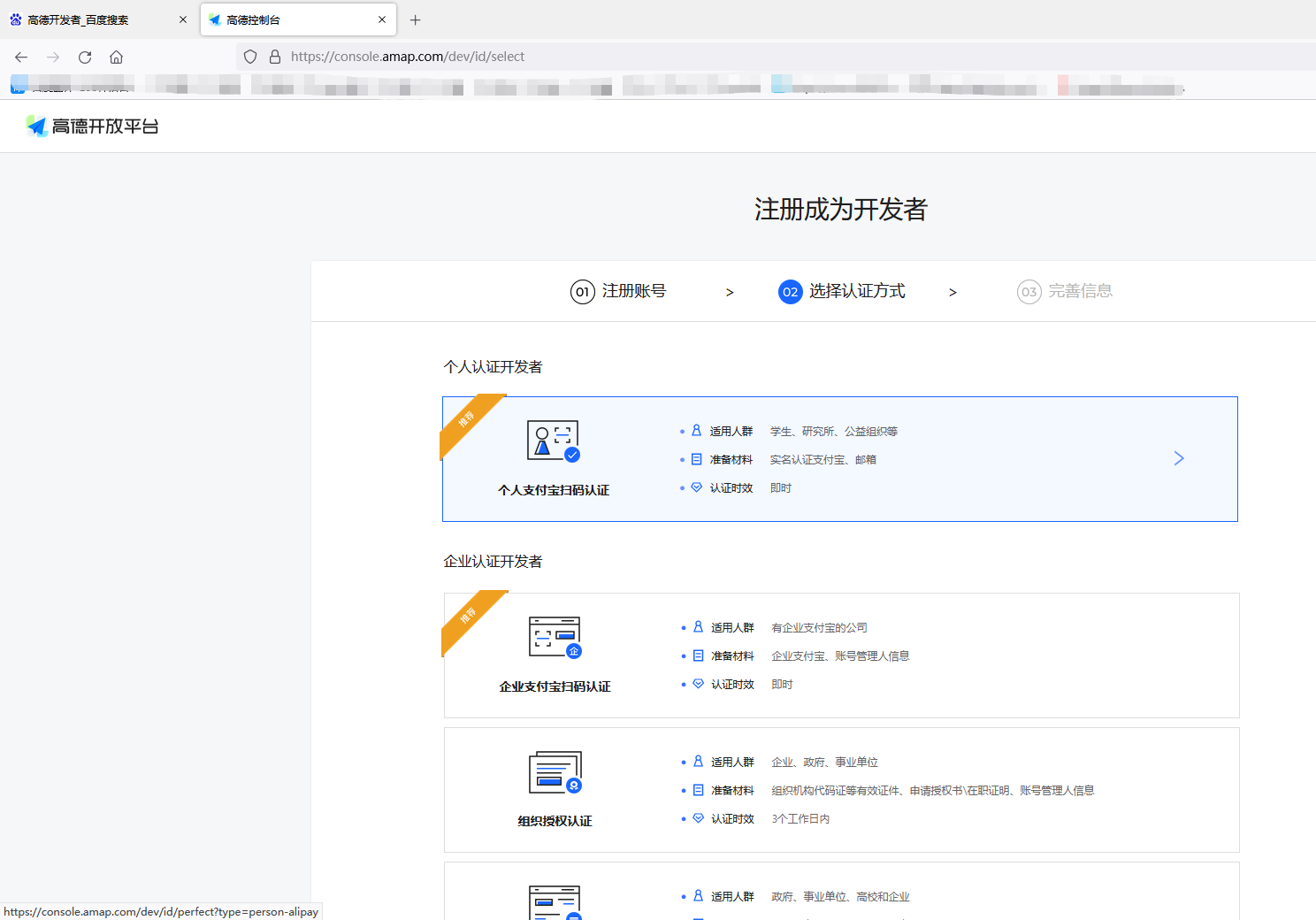This screenshot has width=1316, height=920.
Task: Click the 适用人群 icon in the 组织授权认证 card
Action: click(x=698, y=762)
